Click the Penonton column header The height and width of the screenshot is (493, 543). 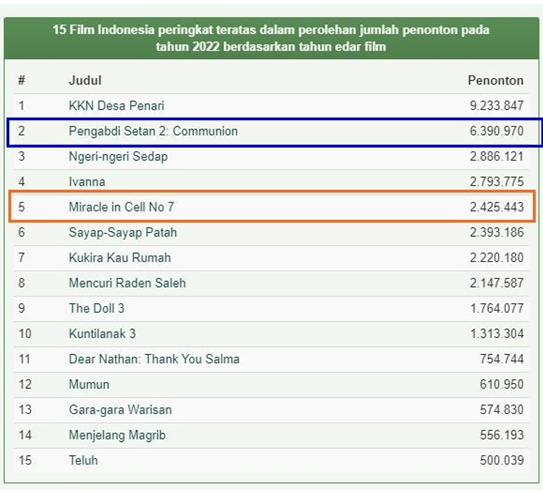[496, 80]
